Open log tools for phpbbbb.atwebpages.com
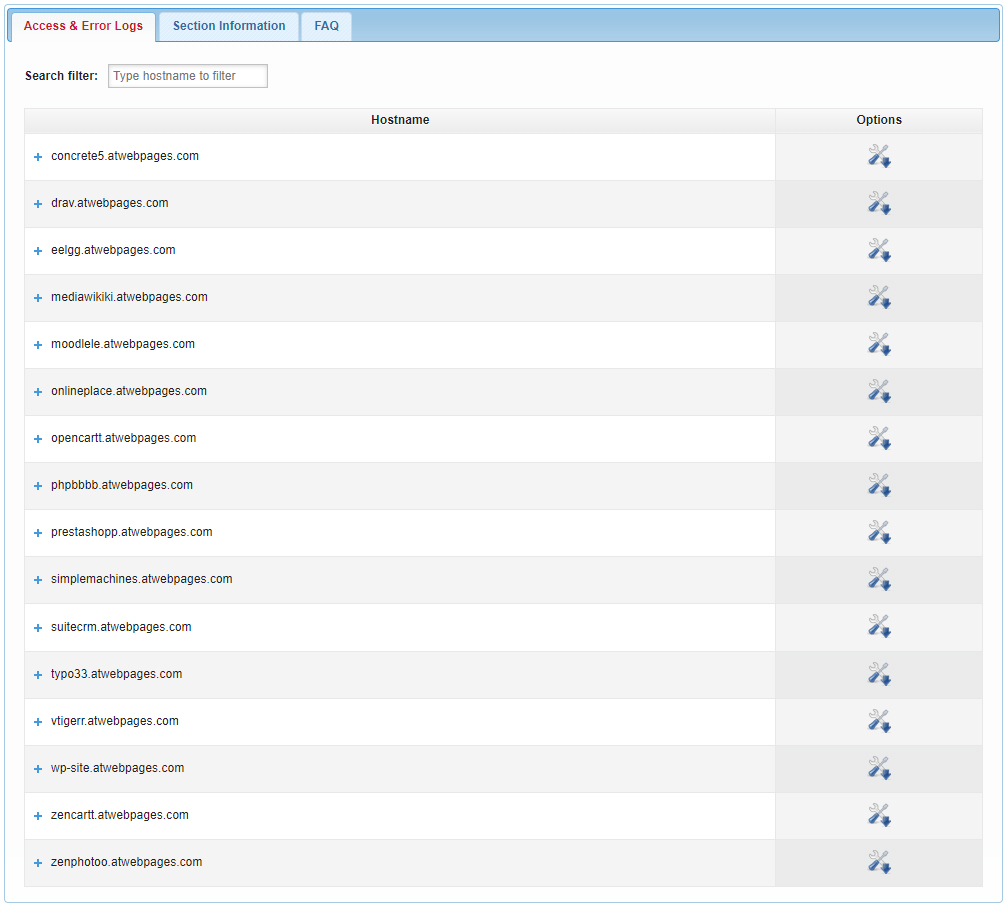Screen dimensions: 1005x909 (x=879, y=485)
